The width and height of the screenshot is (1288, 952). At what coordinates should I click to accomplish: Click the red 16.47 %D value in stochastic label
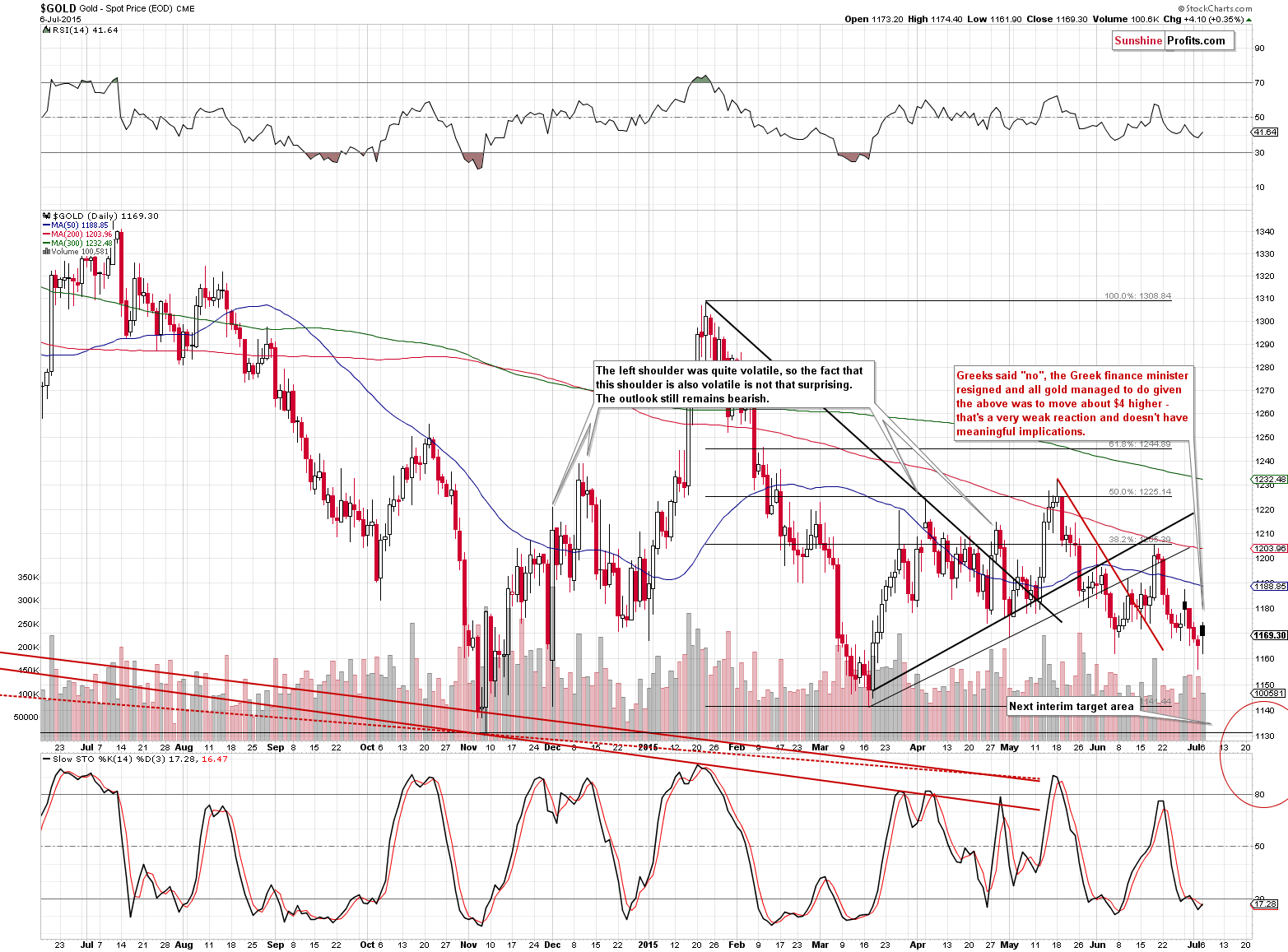215,759
